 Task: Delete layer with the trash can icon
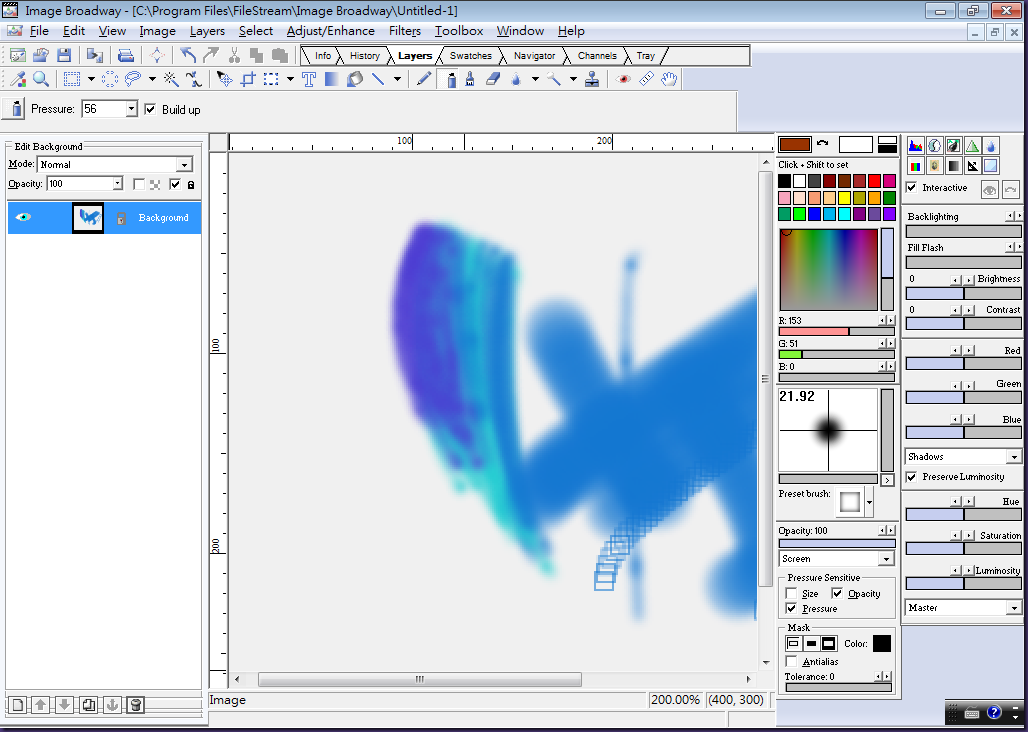tap(136, 705)
